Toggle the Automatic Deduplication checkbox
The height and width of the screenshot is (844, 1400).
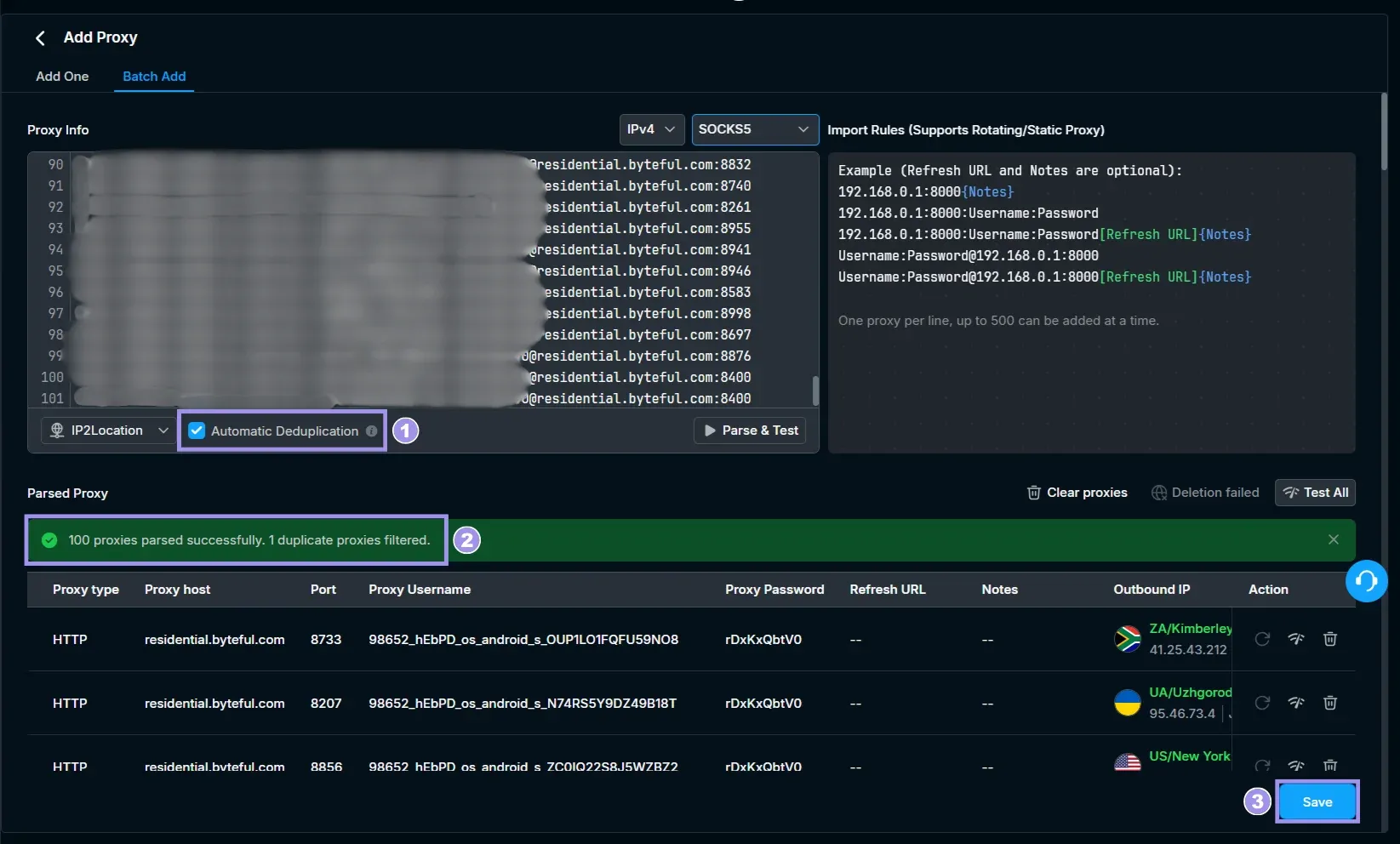[197, 431]
